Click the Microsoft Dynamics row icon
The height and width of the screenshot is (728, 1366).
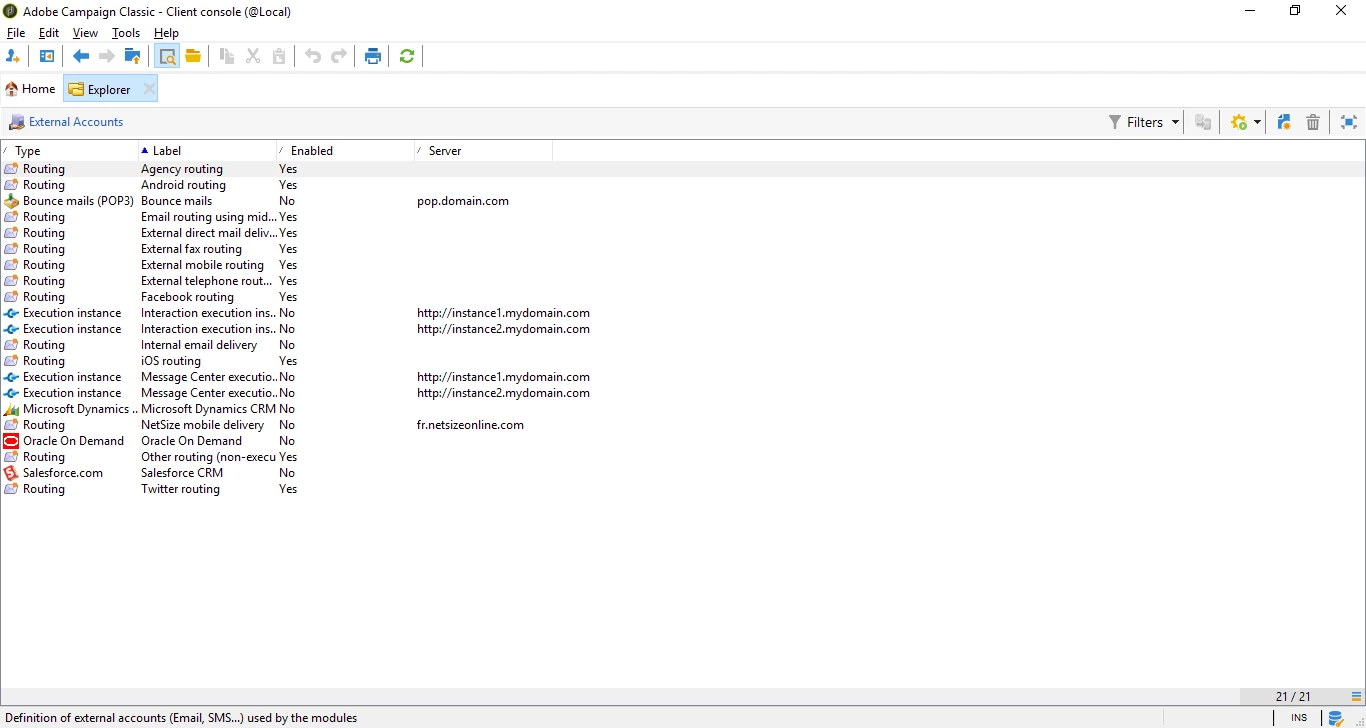[11, 409]
